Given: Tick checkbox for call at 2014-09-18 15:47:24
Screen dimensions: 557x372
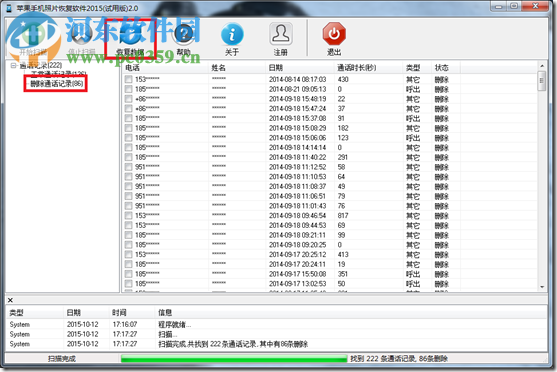Looking at the screenshot, I should [x=129, y=108].
